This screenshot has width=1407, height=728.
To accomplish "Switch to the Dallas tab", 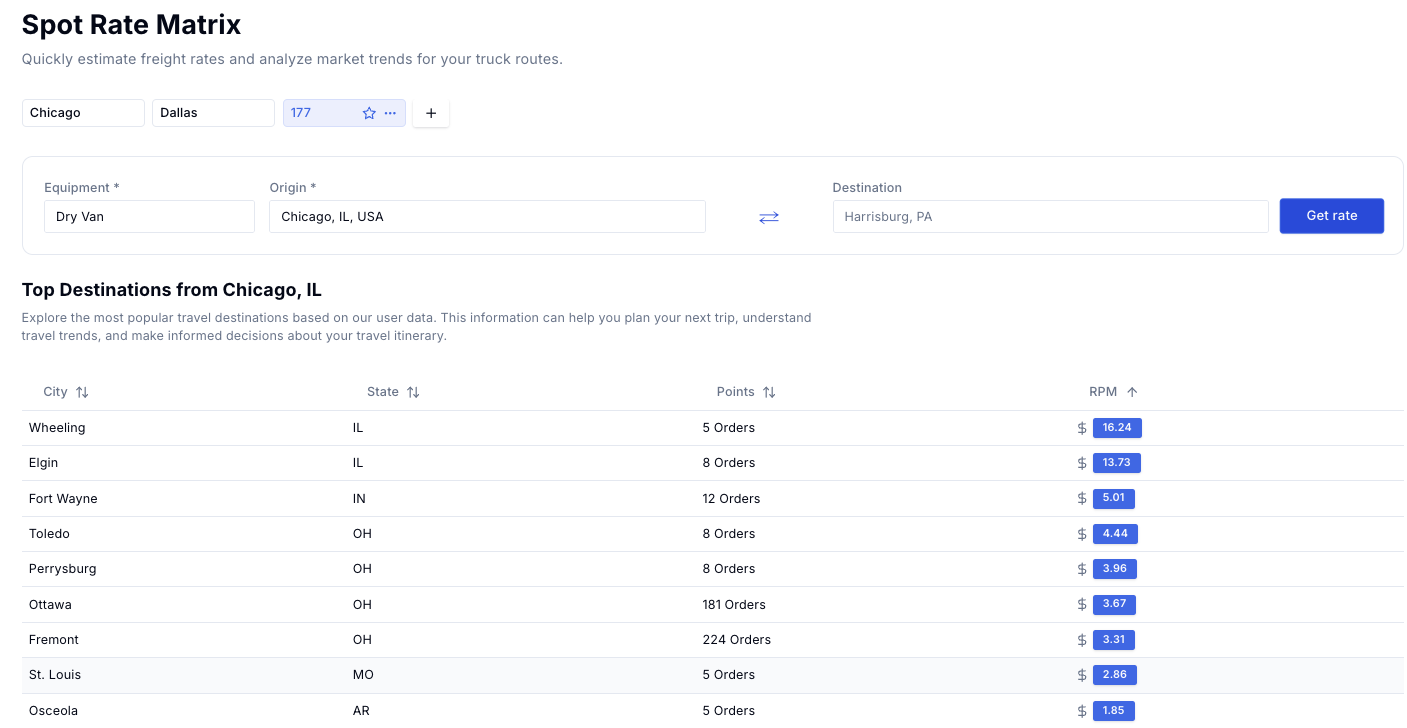I will point(213,113).
